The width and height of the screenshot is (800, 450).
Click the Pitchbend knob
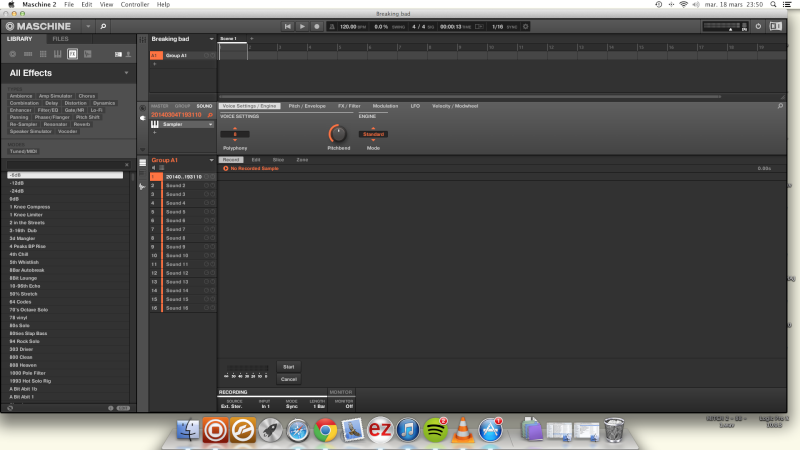tap(337, 134)
